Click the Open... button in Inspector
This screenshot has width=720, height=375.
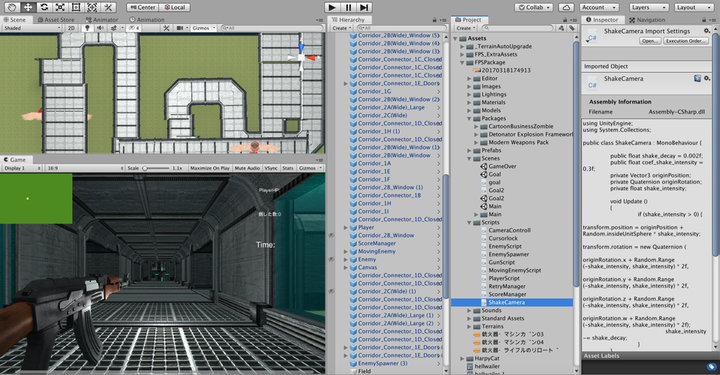[650, 41]
